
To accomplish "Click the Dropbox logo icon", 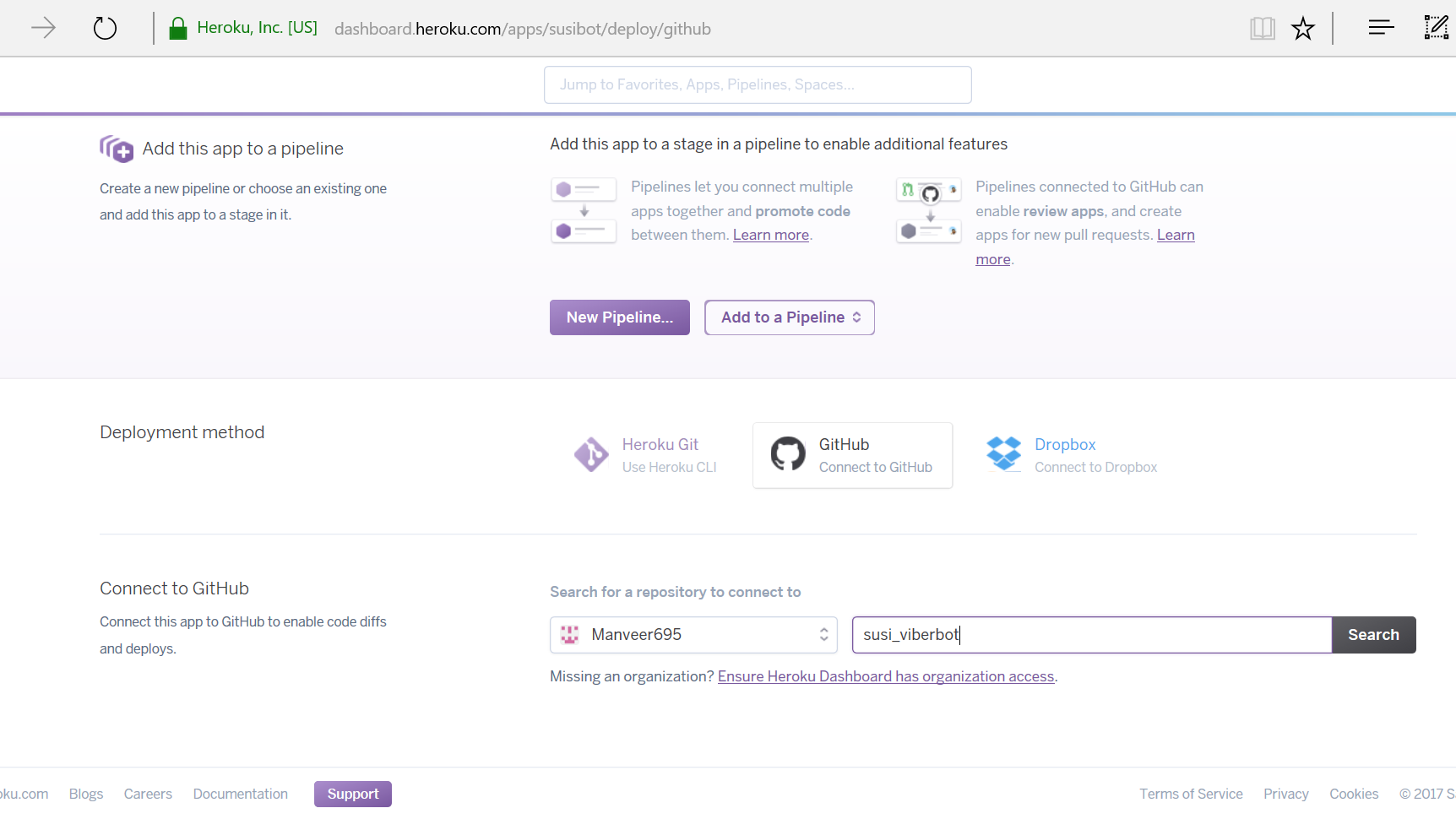I will tap(1004, 454).
